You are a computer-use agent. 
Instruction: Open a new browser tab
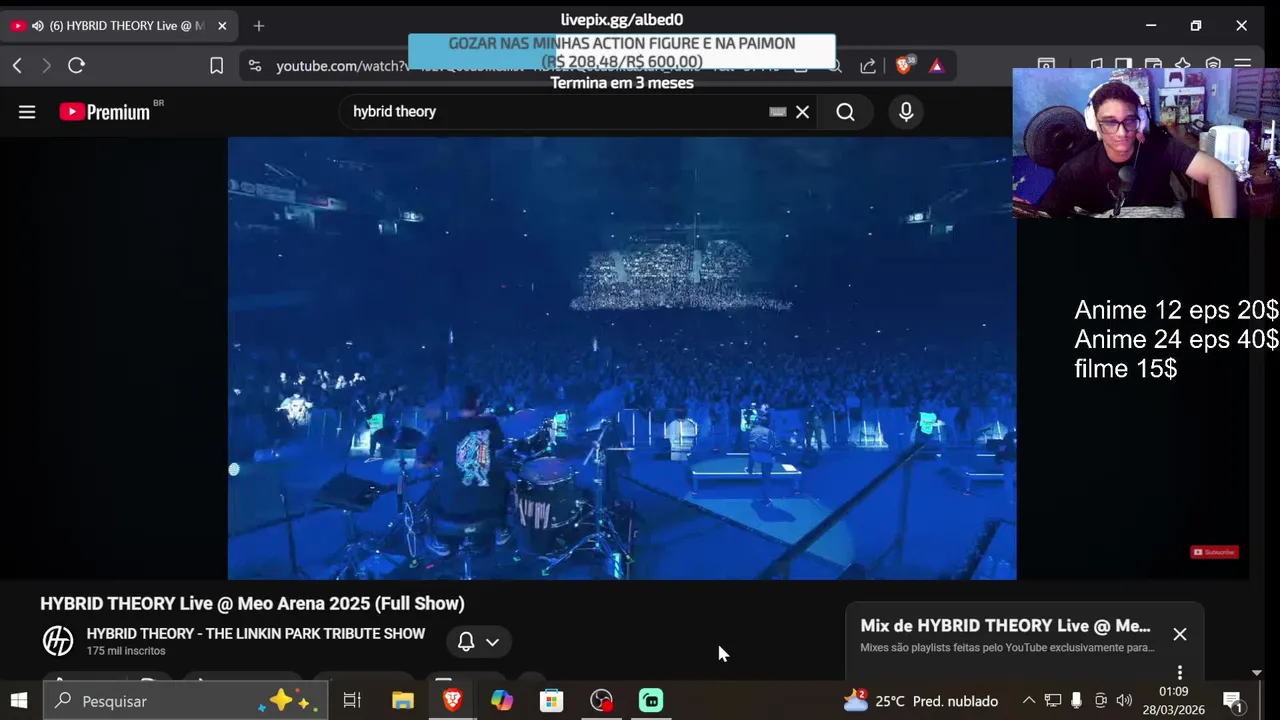pyautogui.click(x=259, y=26)
